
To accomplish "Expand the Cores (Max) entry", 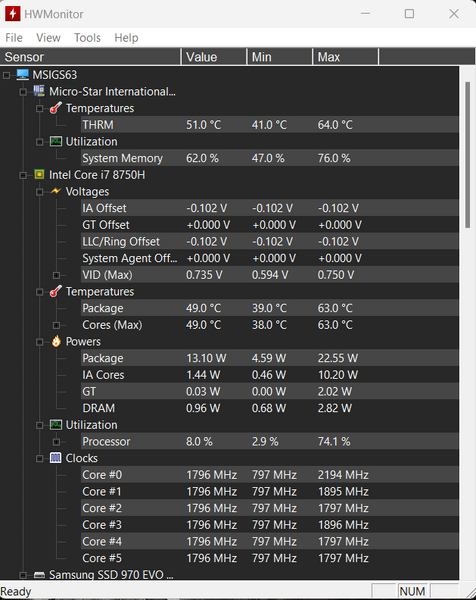I will click(x=56, y=325).
